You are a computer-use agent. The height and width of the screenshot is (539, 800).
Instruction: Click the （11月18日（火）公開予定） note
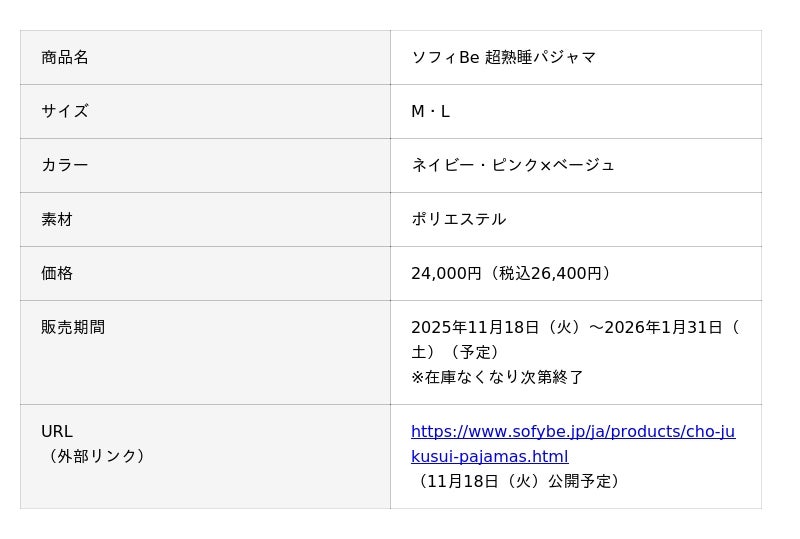[x=519, y=481]
